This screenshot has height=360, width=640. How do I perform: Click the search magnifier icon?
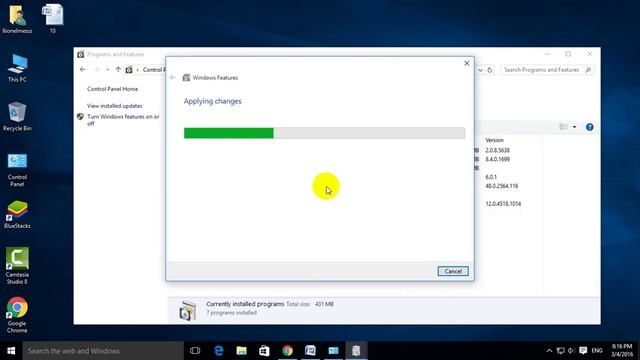pos(588,70)
